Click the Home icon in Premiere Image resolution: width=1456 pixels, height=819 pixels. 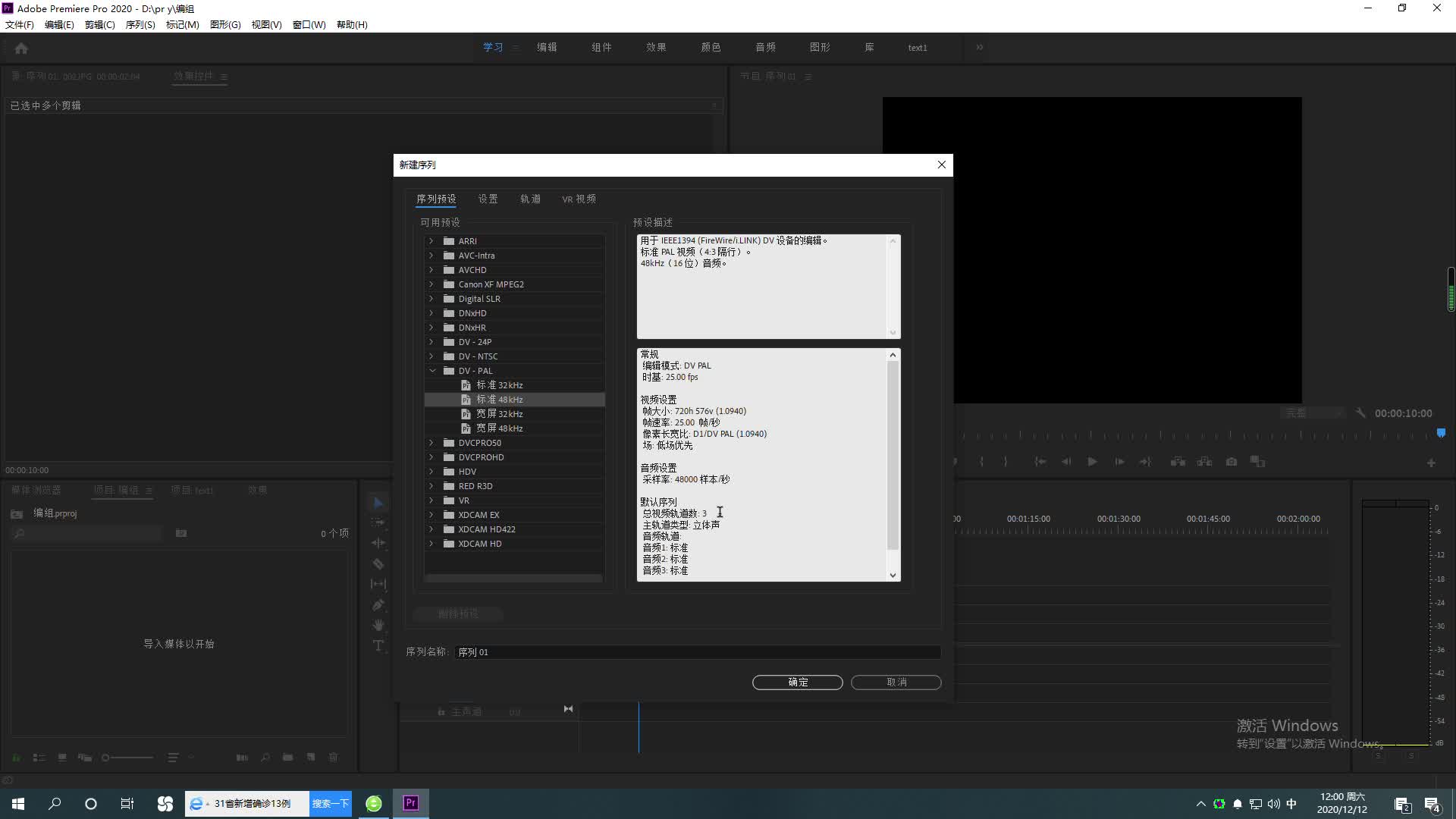point(21,48)
